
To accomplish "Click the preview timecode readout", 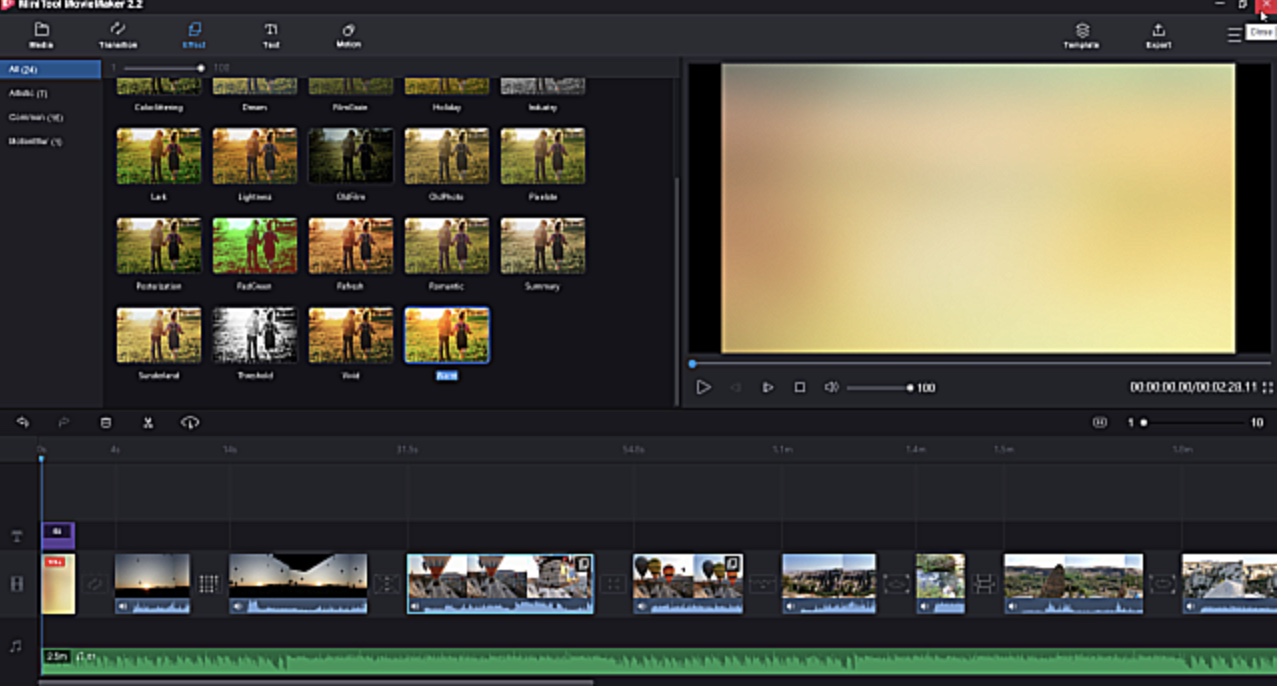I will coord(1193,387).
